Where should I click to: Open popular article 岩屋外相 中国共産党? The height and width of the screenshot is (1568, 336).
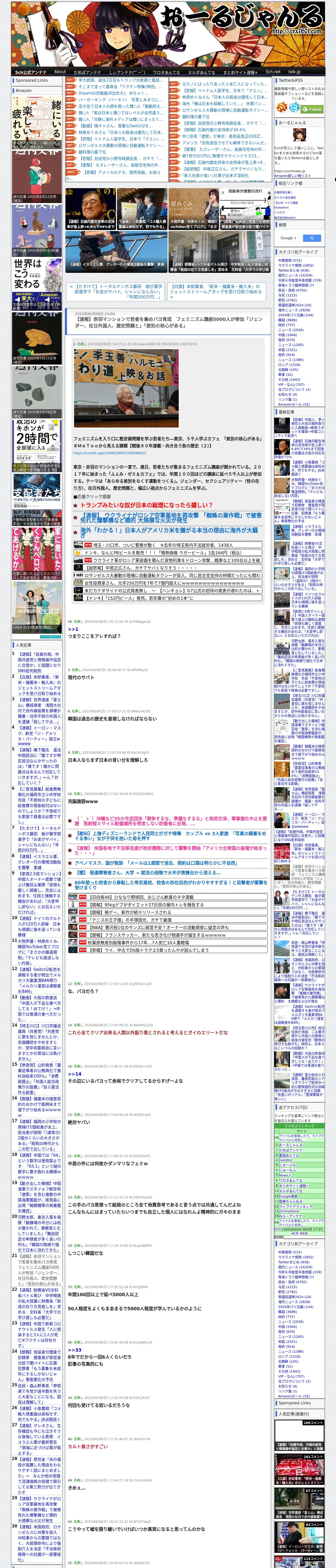click(x=39, y=663)
